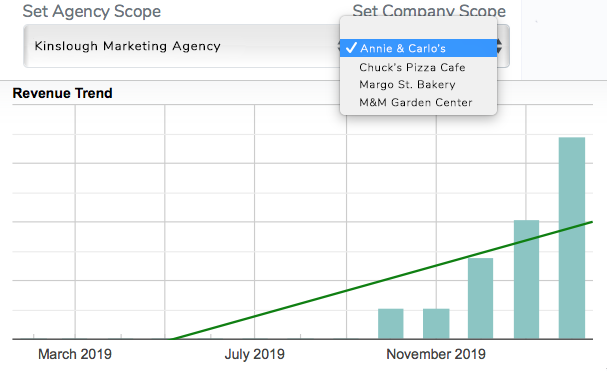Pick M&M Garden Center from company list
This screenshot has height=371, width=607.
(418, 102)
